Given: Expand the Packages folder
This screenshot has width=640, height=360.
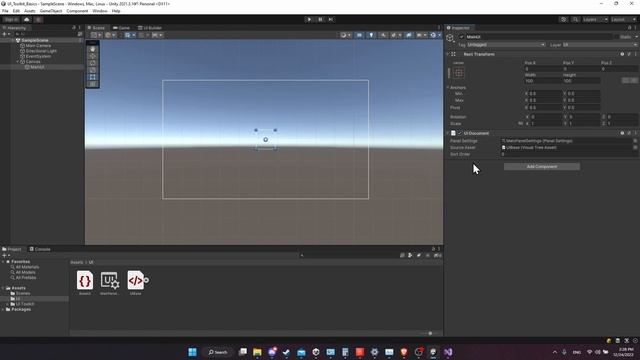Looking at the screenshot, I should (x=3, y=309).
